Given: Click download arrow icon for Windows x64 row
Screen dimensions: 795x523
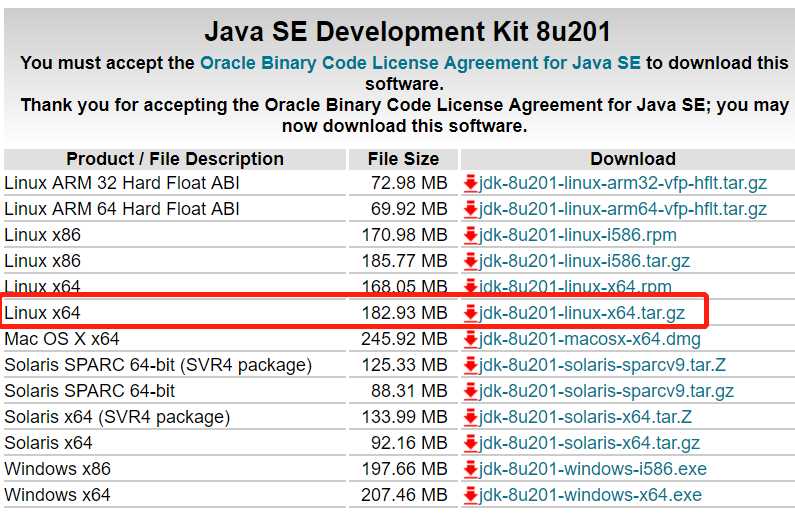Looking at the screenshot, I should coord(471,495).
